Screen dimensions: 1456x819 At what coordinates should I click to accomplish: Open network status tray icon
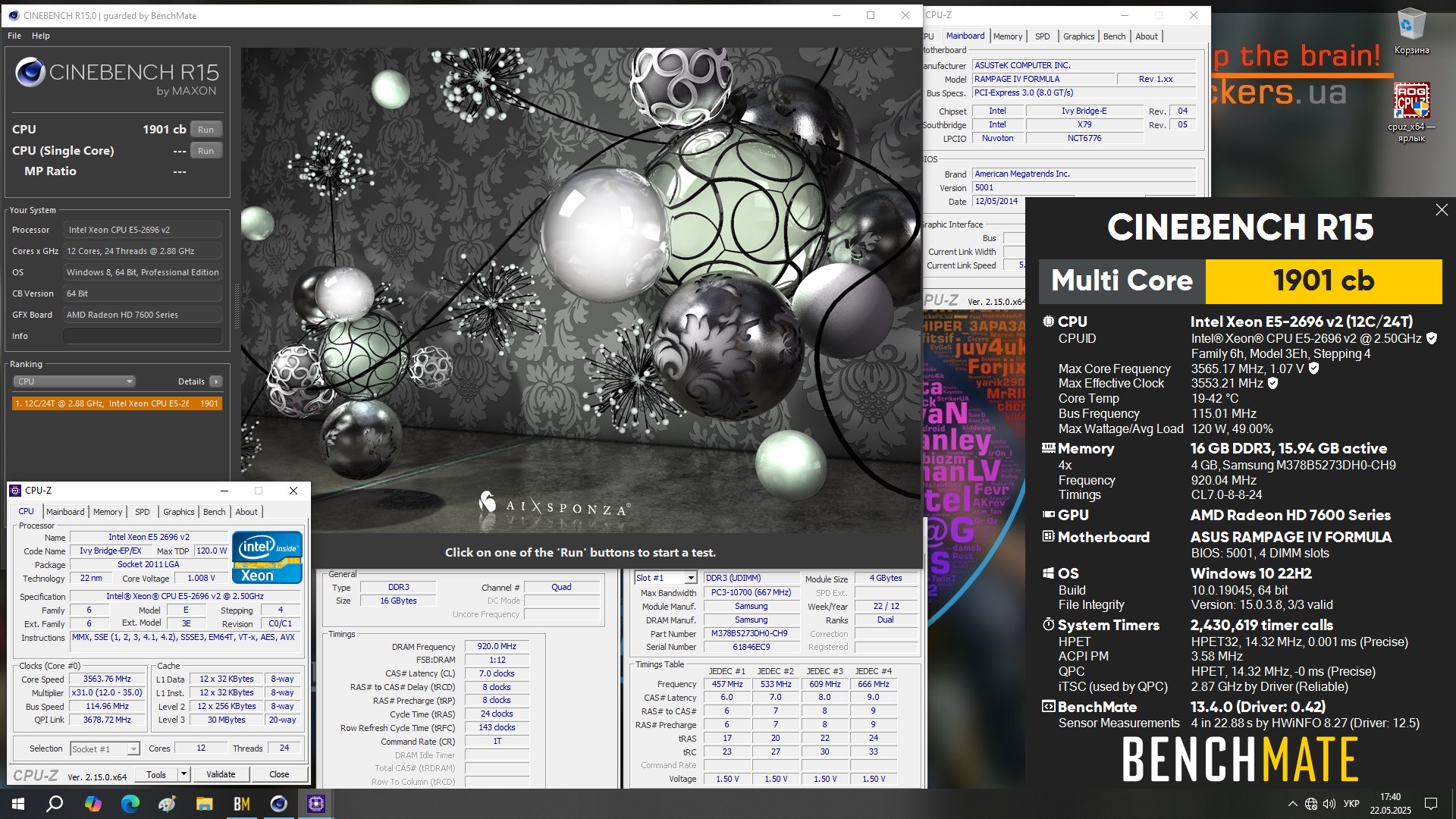click(1311, 804)
